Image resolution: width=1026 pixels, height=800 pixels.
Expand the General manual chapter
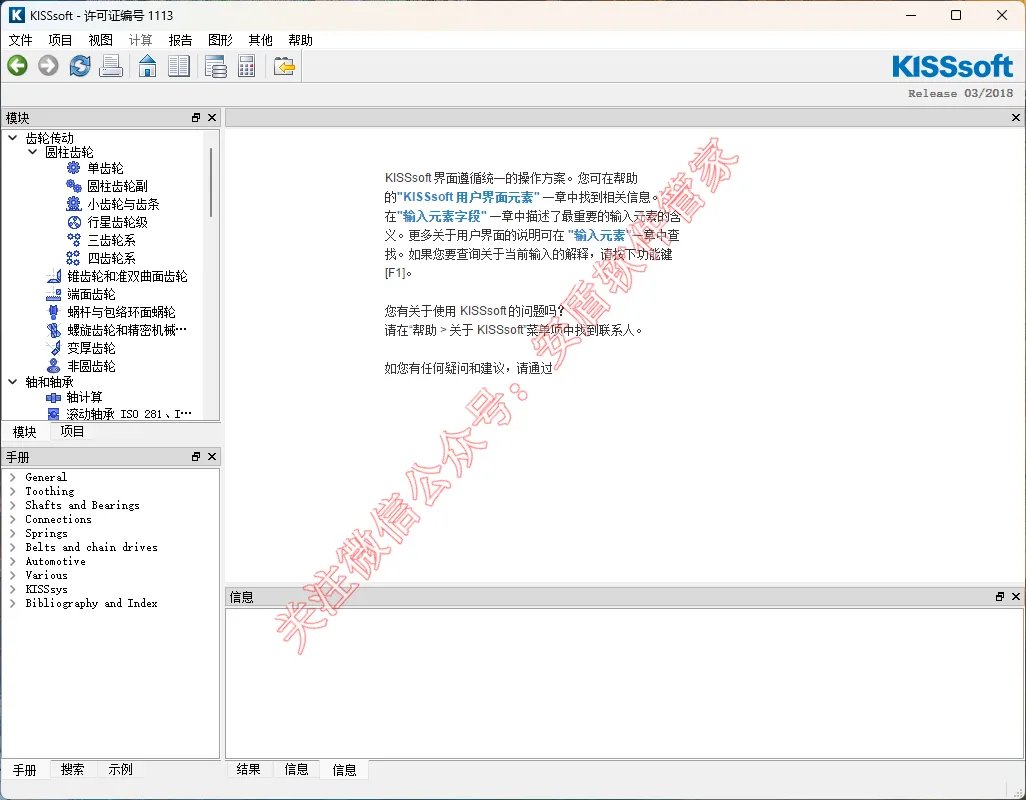coord(12,478)
